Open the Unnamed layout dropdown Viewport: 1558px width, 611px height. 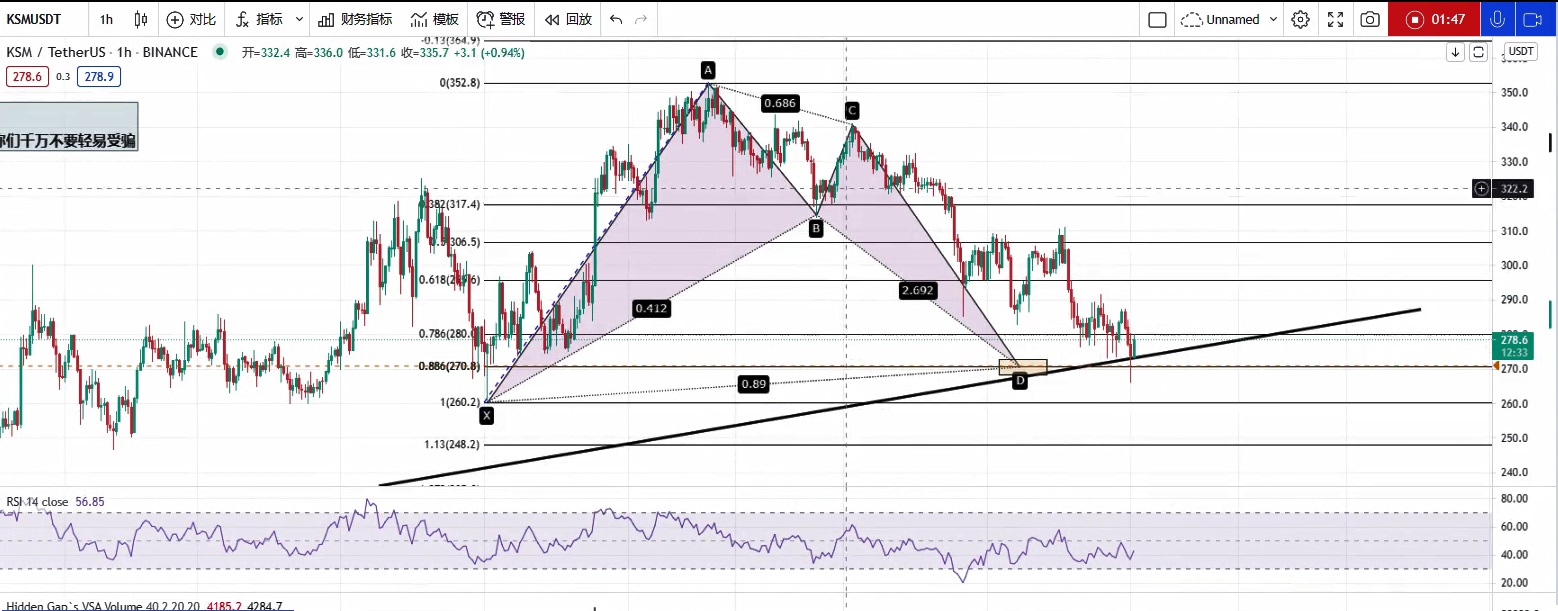[1230, 19]
